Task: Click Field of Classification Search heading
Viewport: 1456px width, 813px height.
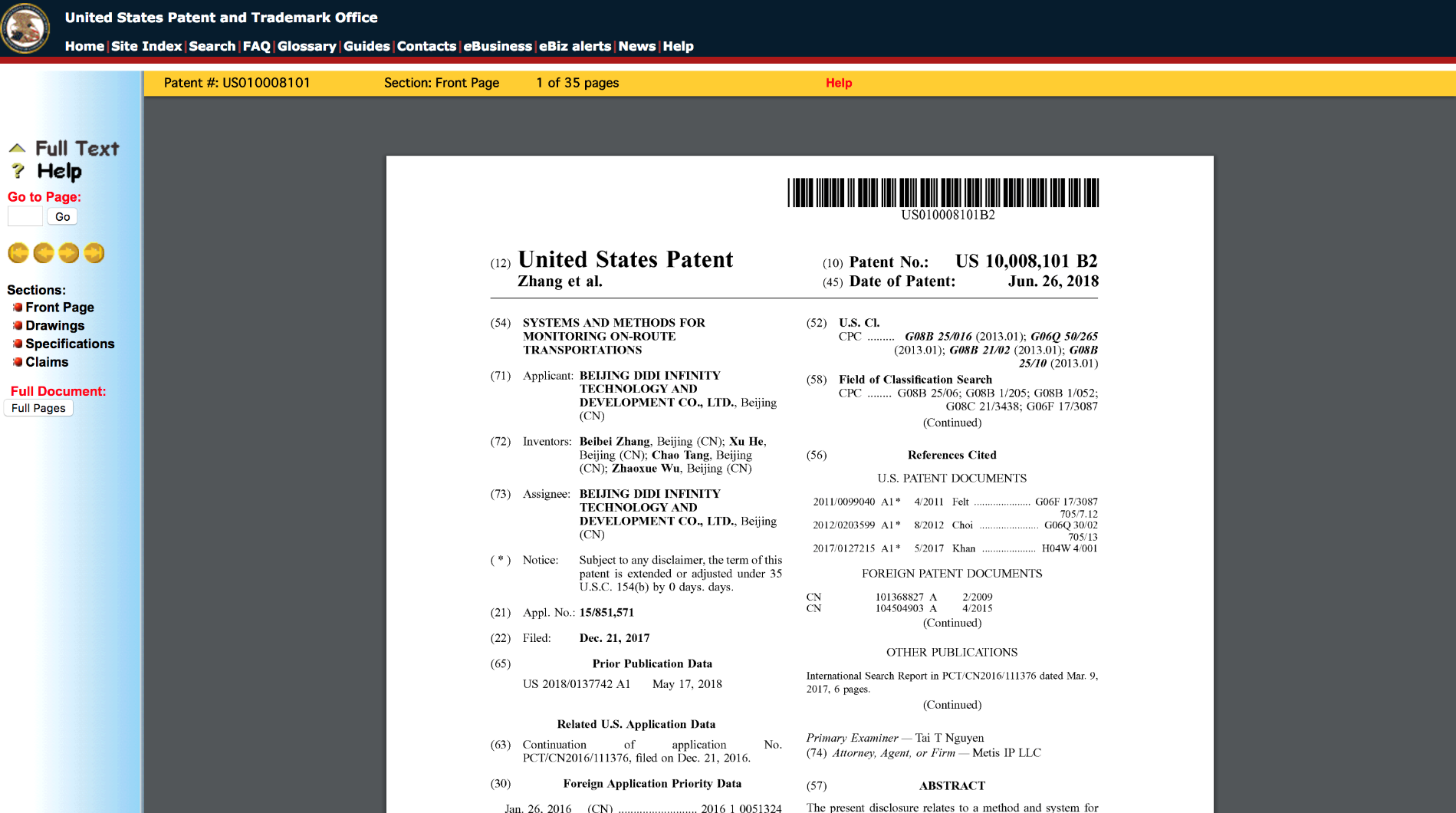Action: click(915, 380)
